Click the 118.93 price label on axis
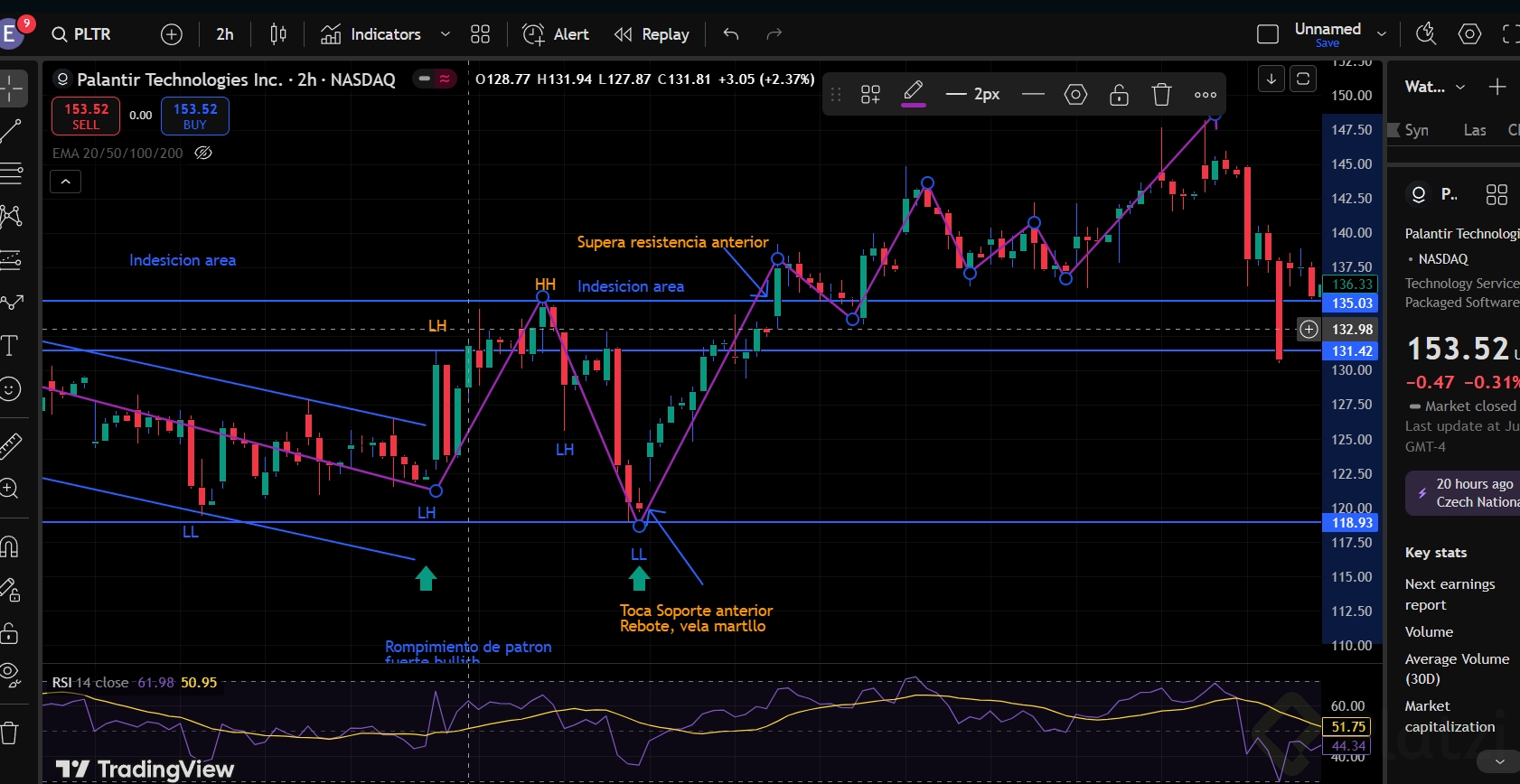 (x=1352, y=522)
